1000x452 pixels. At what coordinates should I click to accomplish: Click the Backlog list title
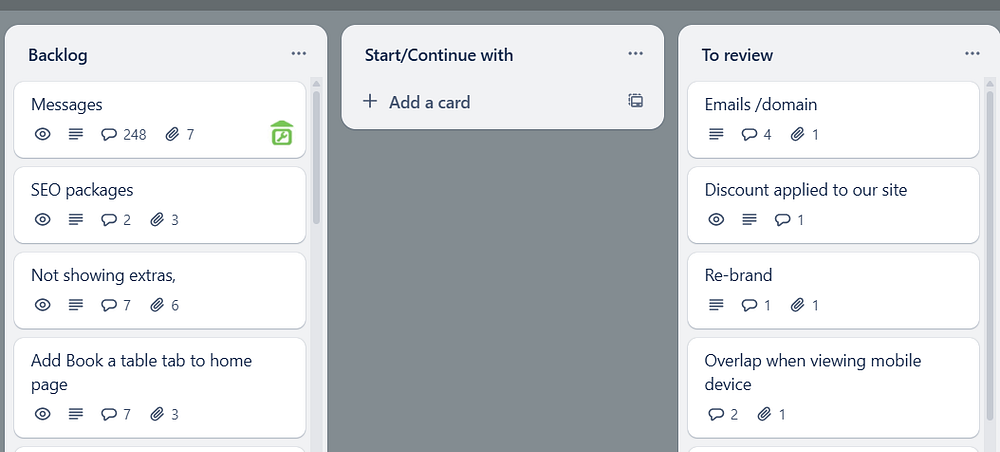(58, 55)
